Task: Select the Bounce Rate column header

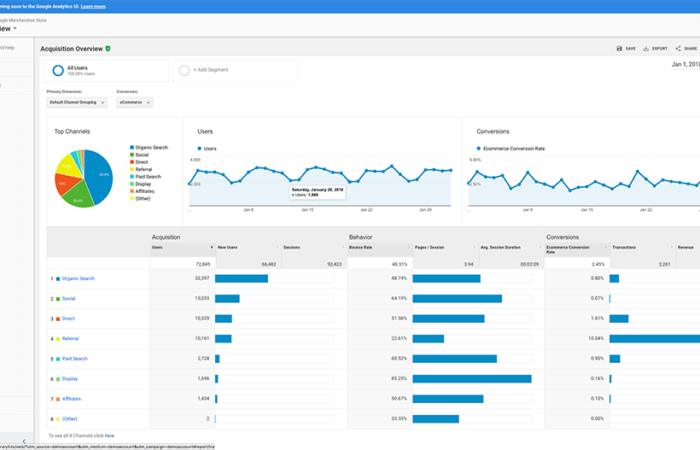Action: pyautogui.click(x=361, y=247)
